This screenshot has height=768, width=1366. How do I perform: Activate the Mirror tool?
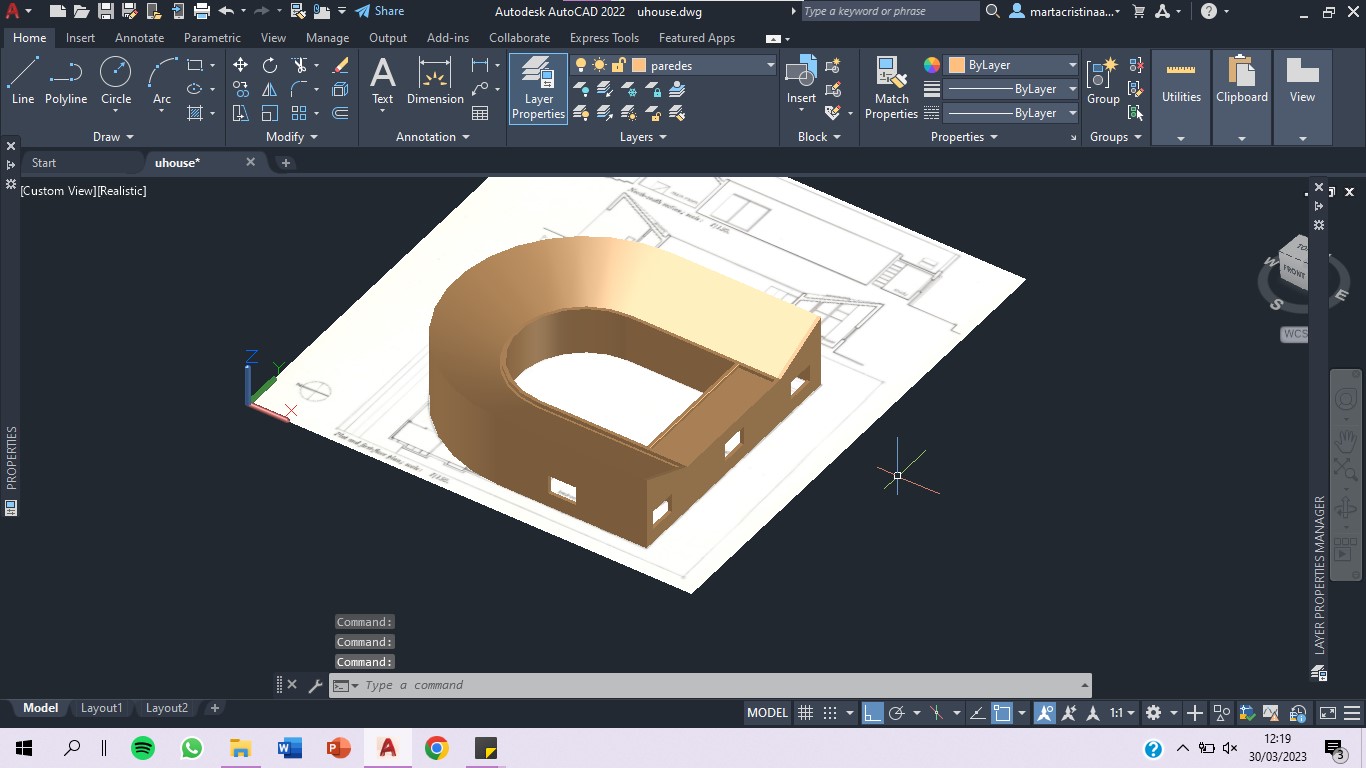coord(270,89)
